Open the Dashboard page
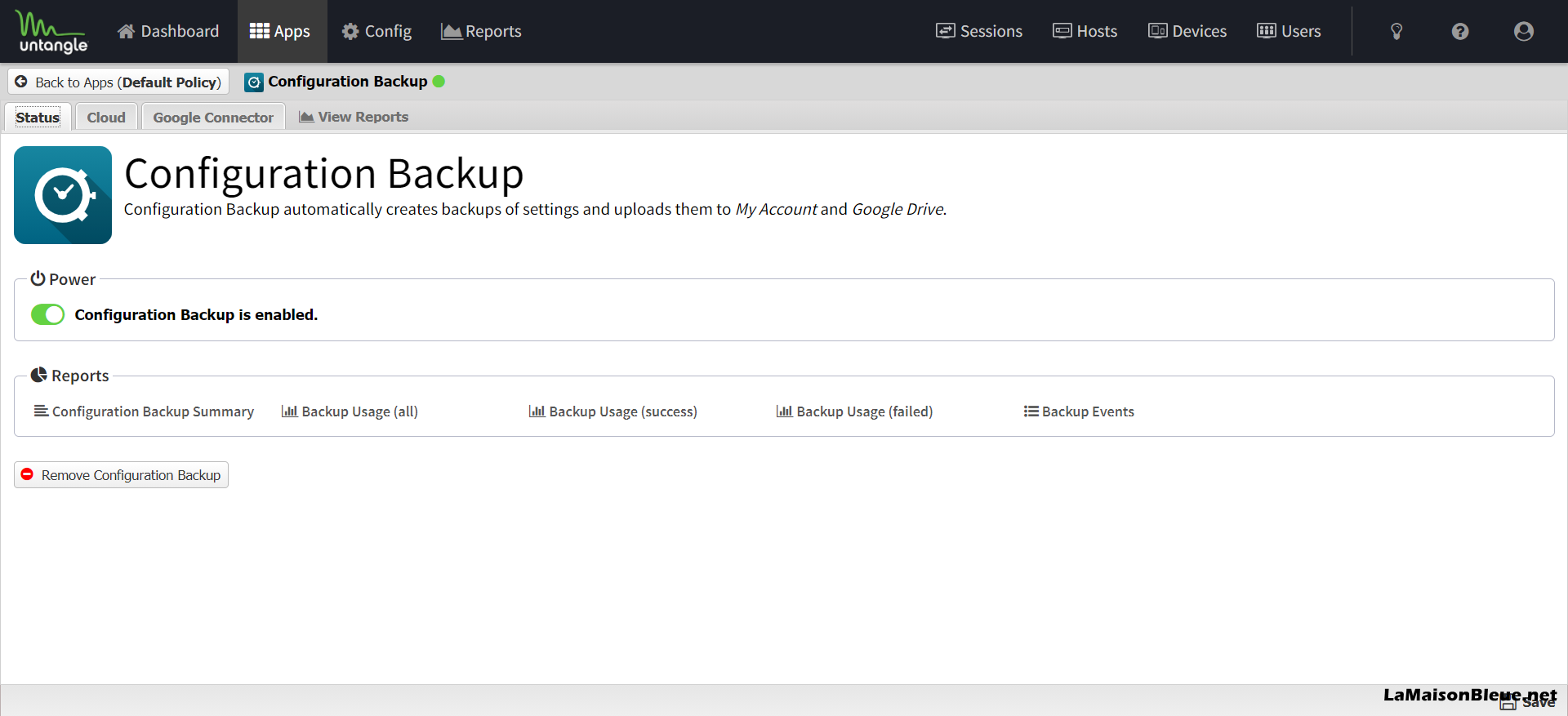The image size is (1568, 716). pyautogui.click(x=168, y=31)
